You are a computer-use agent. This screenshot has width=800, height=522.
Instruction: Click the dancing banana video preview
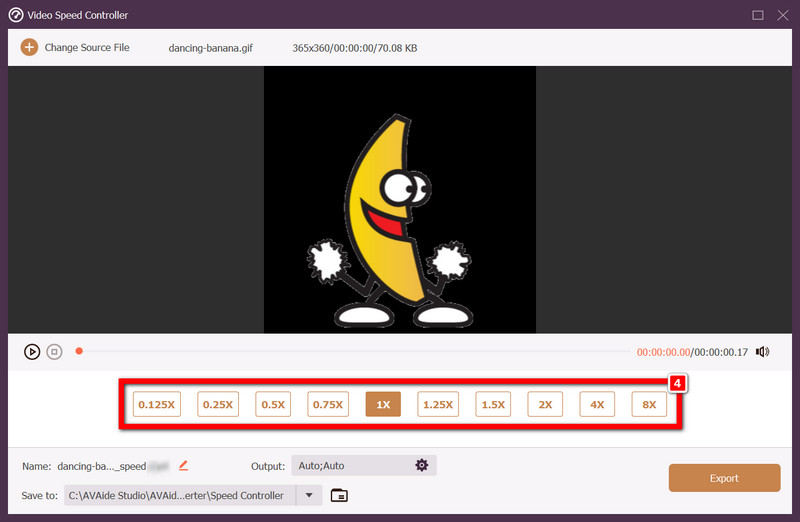click(400, 200)
